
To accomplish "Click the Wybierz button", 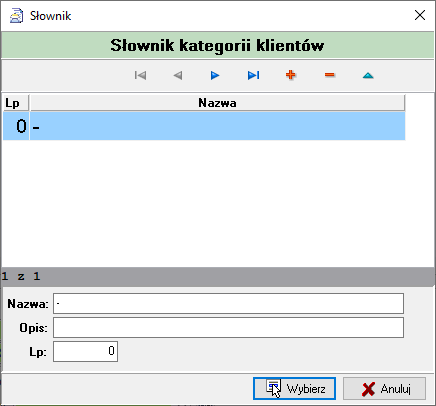I will click(294, 388).
